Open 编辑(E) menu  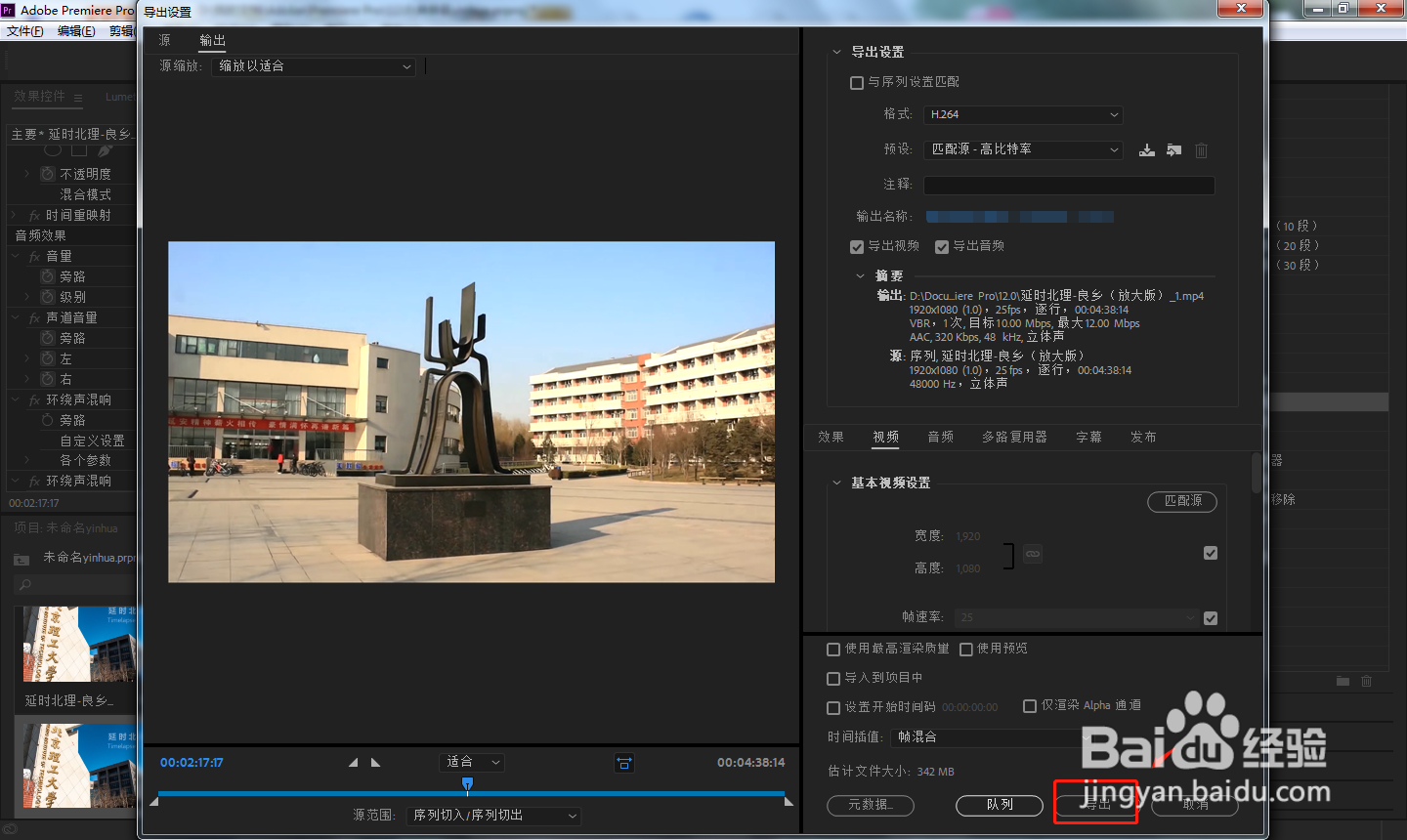click(x=76, y=31)
